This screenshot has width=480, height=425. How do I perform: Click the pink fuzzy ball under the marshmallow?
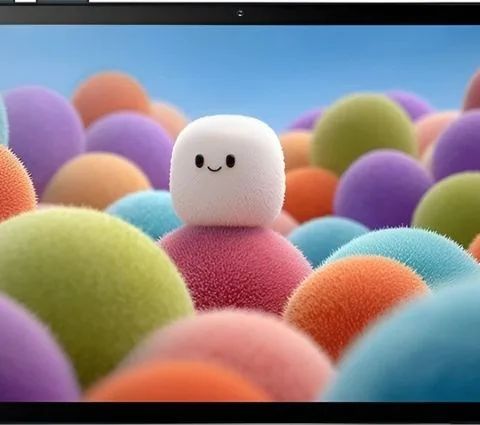[x=237, y=267]
